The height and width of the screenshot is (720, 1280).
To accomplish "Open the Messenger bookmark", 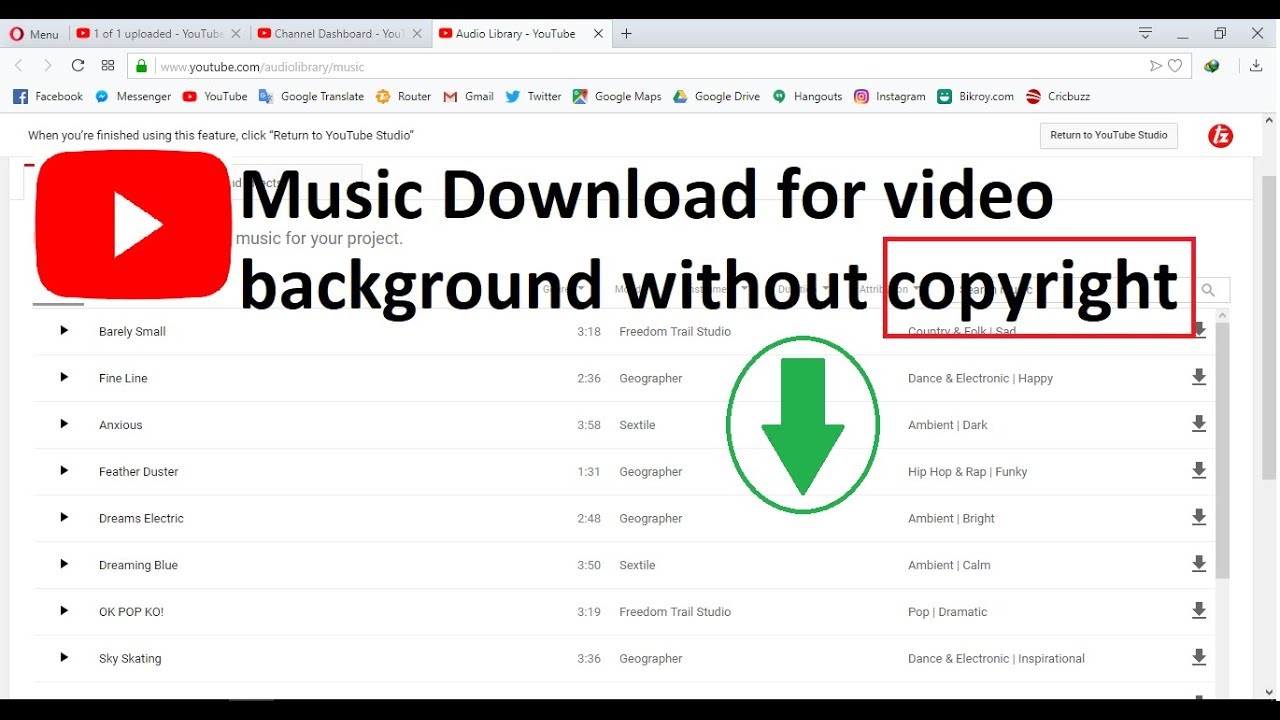I will pos(133,97).
